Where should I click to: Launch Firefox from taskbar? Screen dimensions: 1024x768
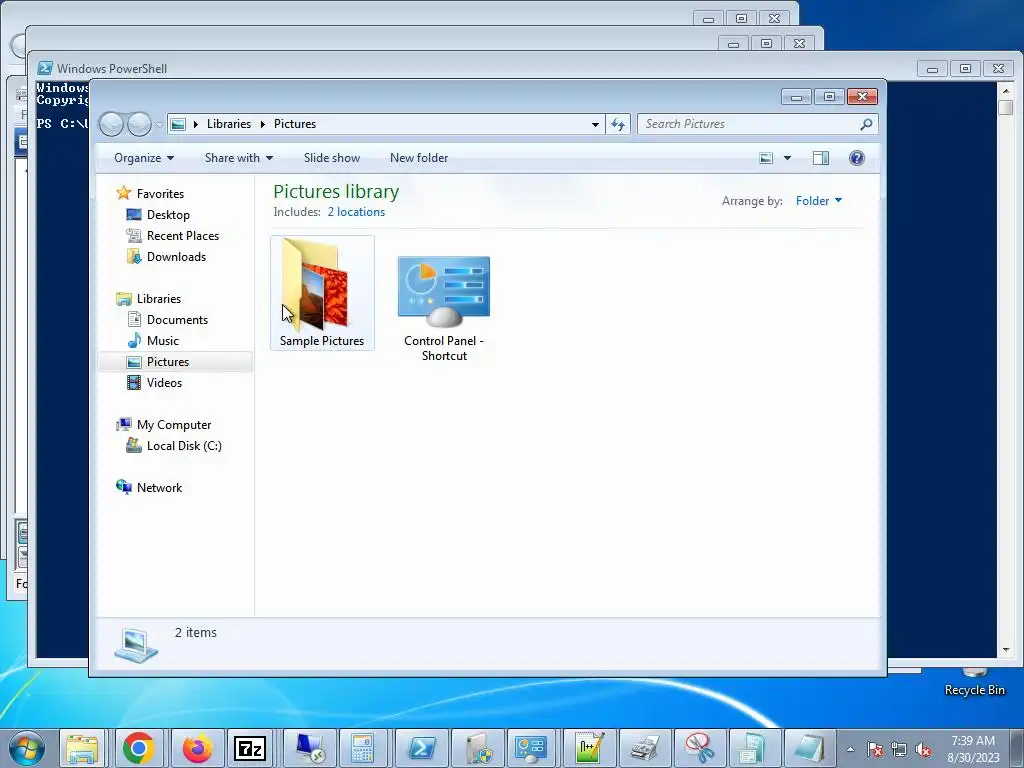point(197,748)
